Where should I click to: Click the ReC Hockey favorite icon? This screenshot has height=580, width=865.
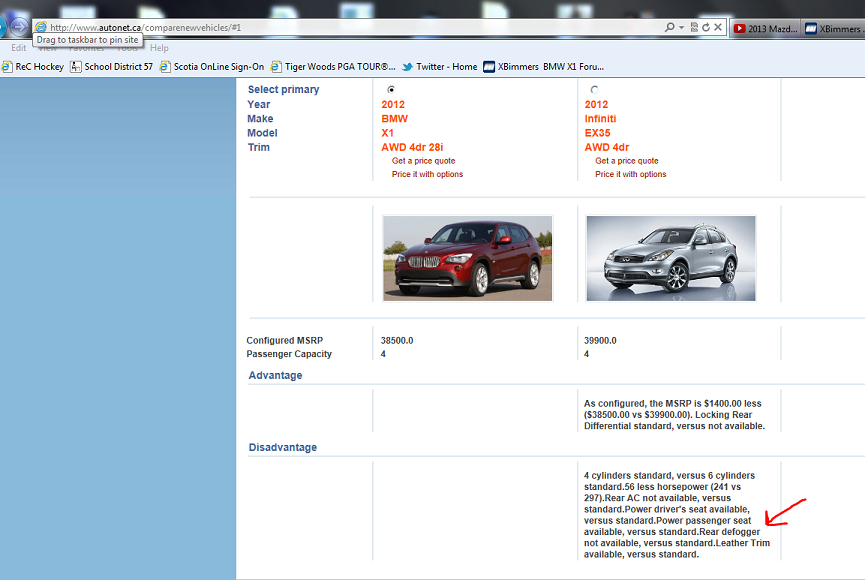coord(7,67)
